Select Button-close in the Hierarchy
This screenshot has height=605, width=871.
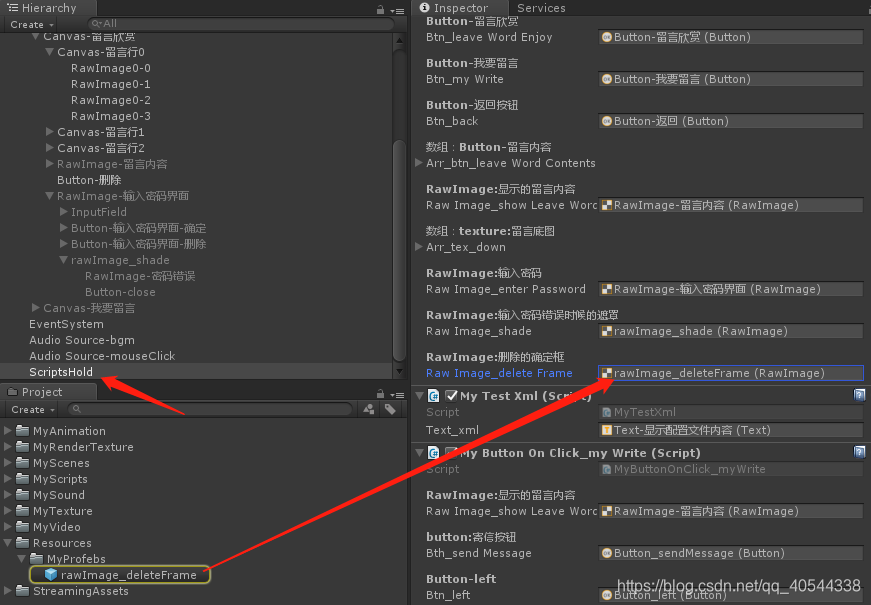click(x=196, y=292)
